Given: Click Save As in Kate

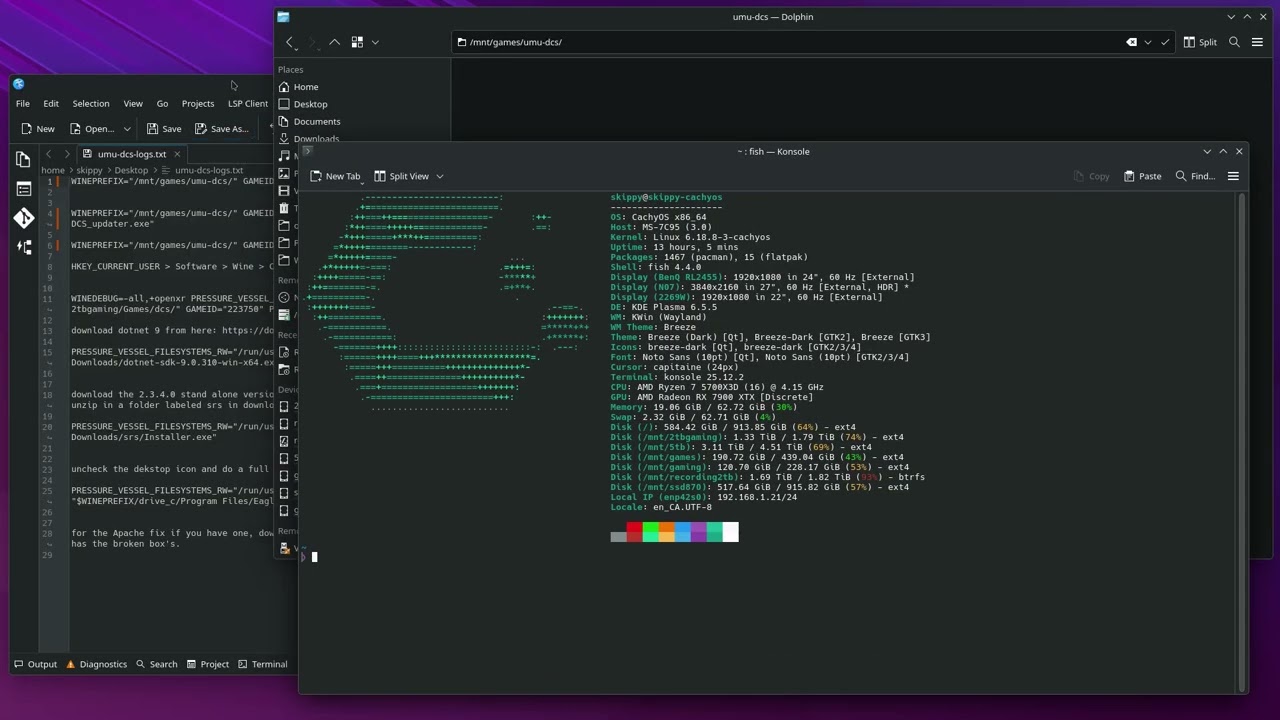Looking at the screenshot, I should [x=221, y=128].
